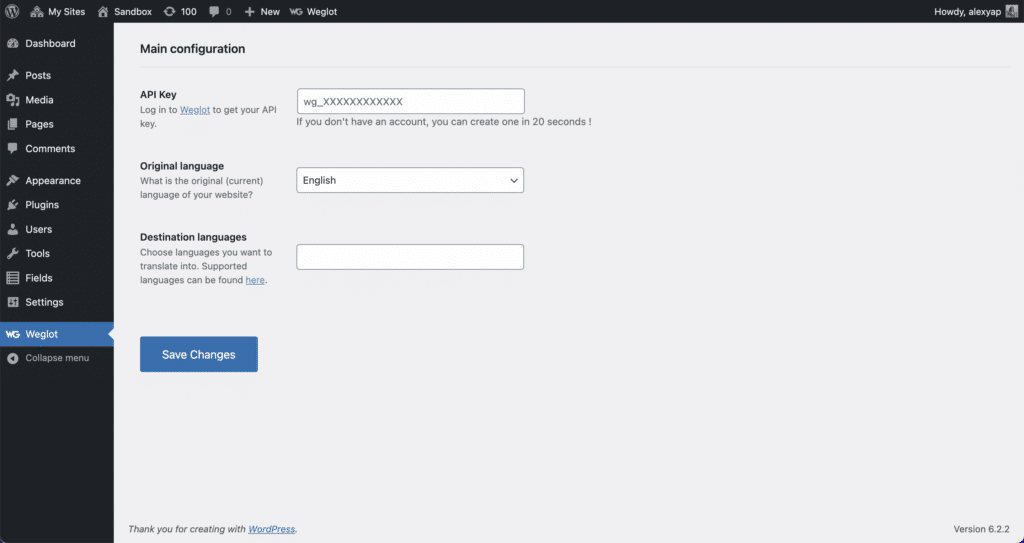Click the My Sites network icon
The height and width of the screenshot is (543, 1024).
coord(37,12)
